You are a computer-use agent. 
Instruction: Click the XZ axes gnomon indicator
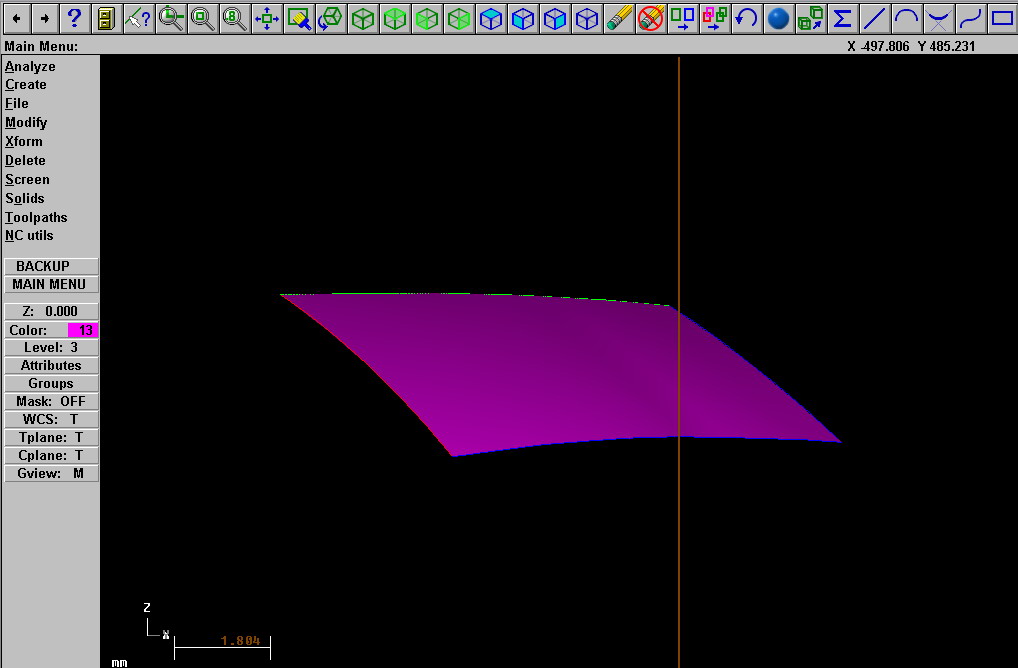(156, 621)
